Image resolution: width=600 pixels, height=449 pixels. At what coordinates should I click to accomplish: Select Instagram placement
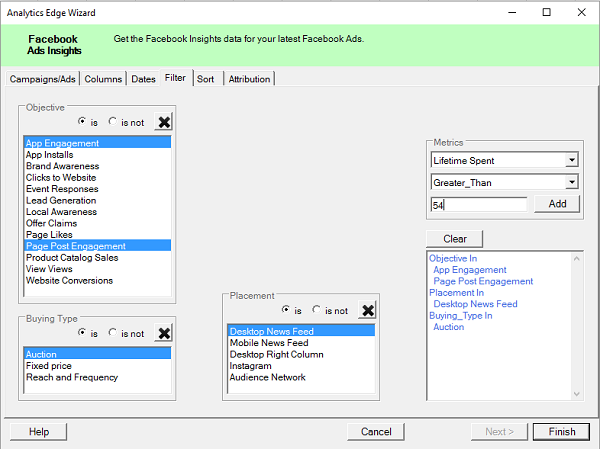(302, 366)
